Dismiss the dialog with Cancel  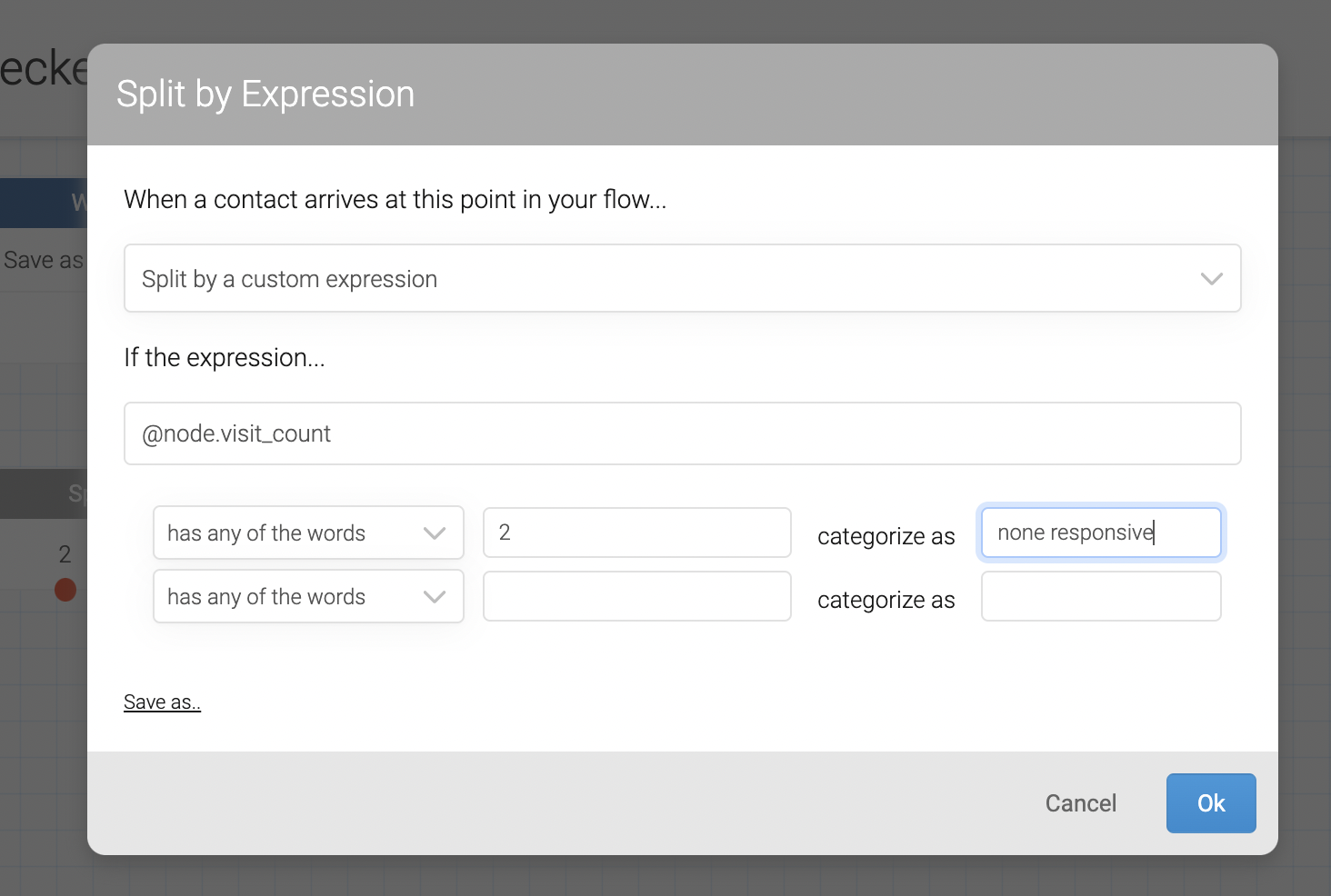coord(1080,802)
